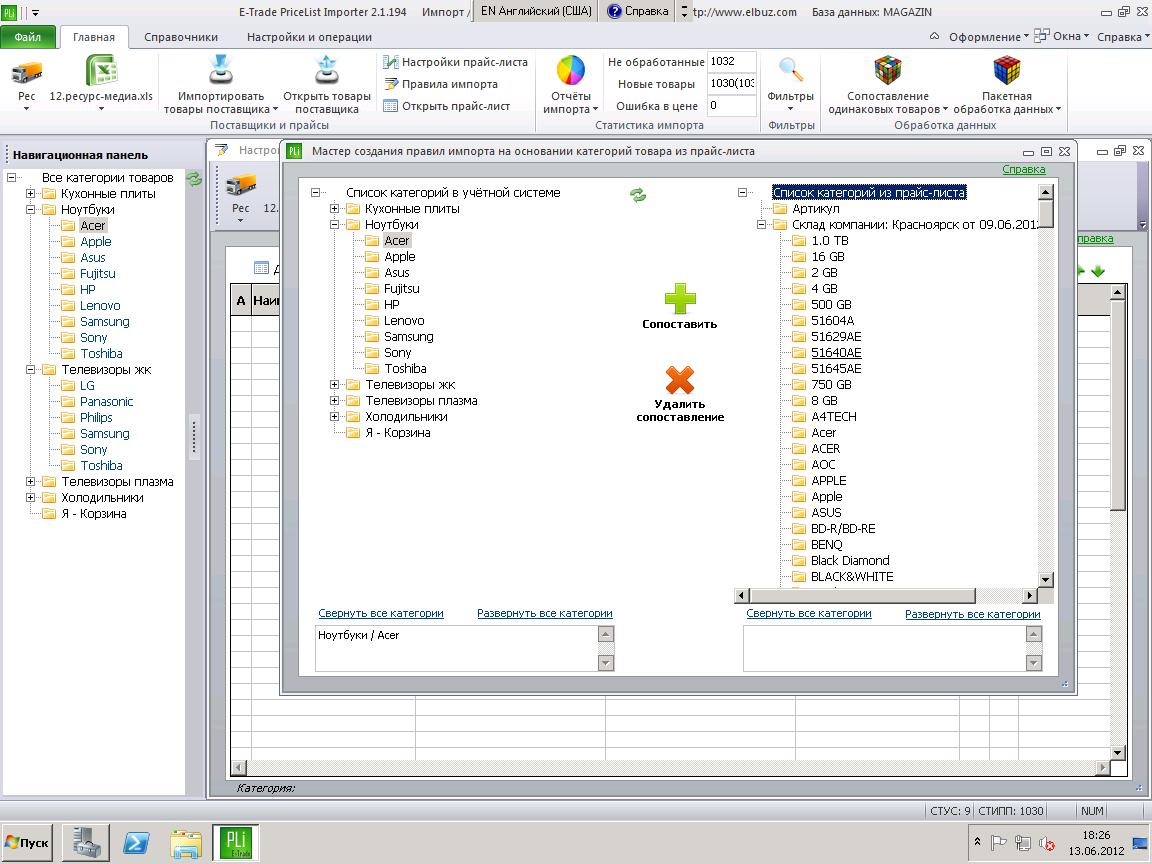
Task: Open the Справка menu at top right
Action: tap(1123, 37)
